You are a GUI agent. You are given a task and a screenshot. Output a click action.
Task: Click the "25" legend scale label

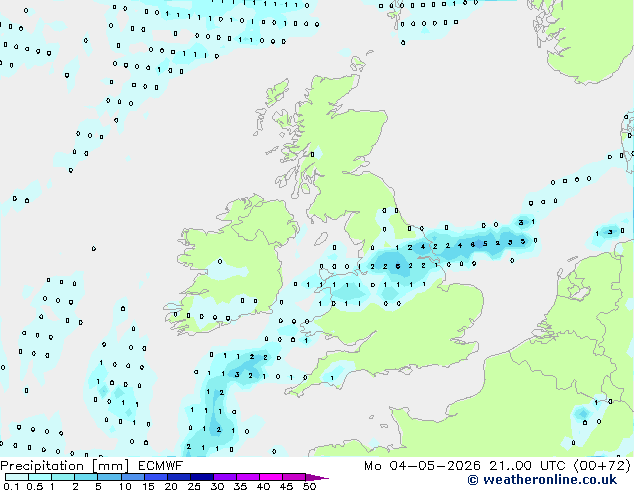(x=194, y=486)
